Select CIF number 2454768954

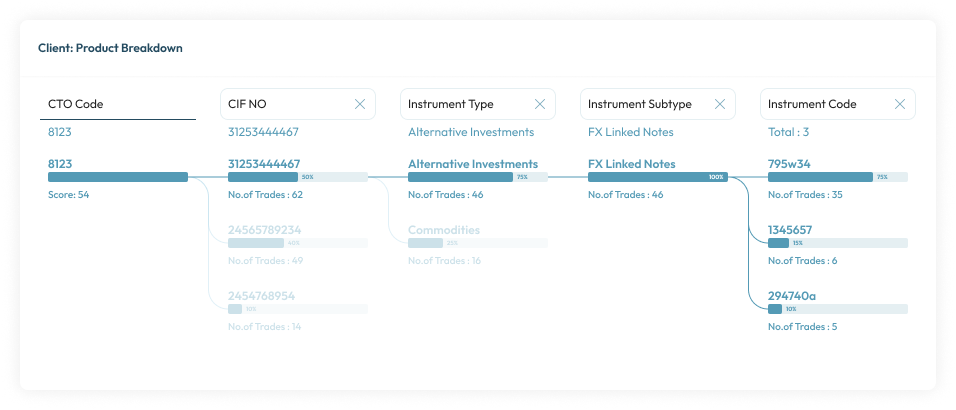[261, 296]
